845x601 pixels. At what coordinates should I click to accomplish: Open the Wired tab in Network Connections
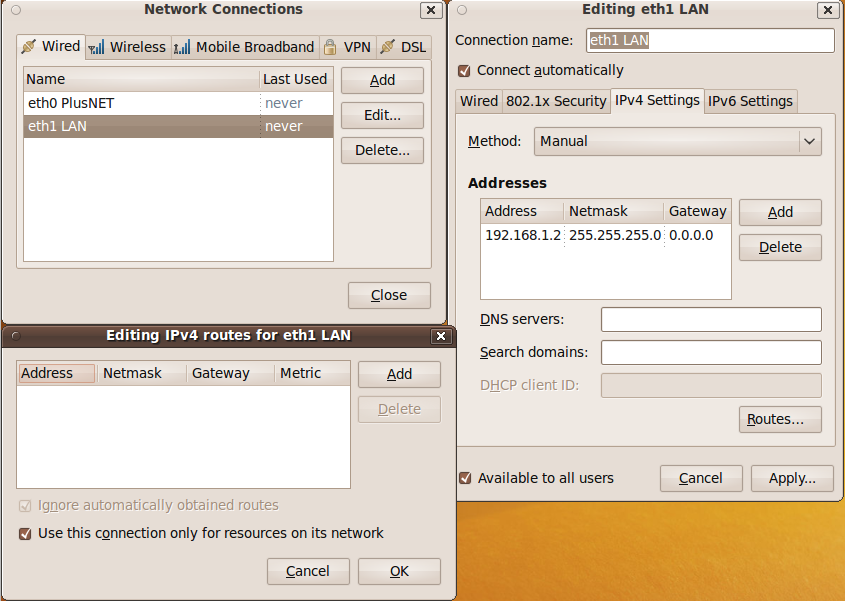point(51,46)
